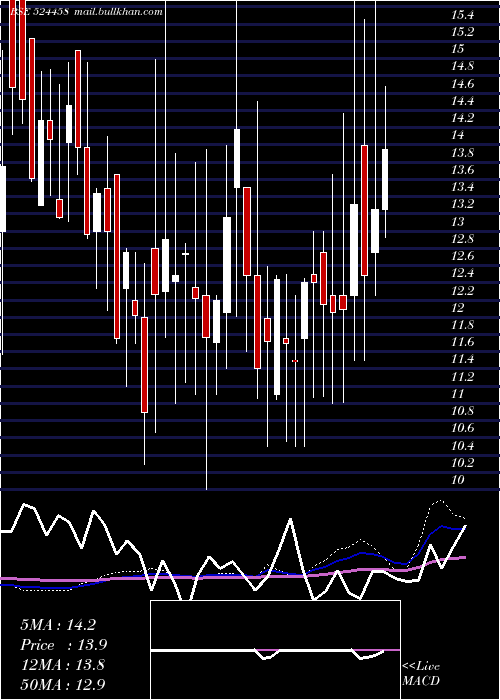Select the 12MA : 13.8 value
Screen dimensions: 500x700
(x=62, y=665)
